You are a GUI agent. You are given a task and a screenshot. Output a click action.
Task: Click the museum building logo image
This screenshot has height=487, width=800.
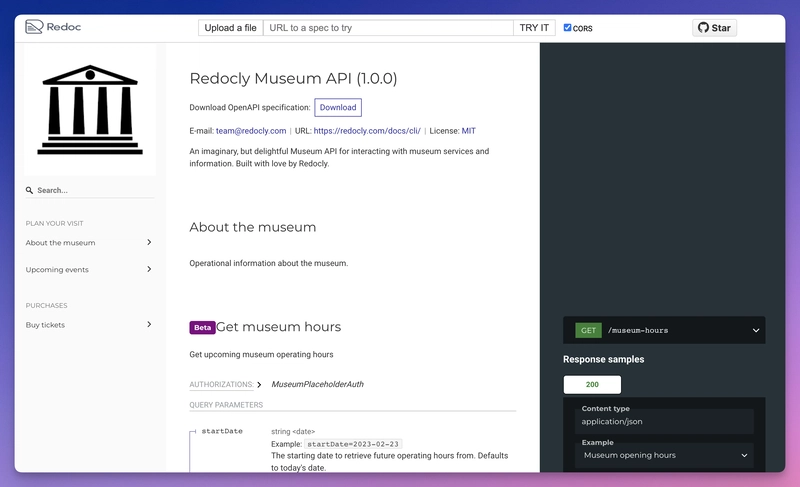tap(90, 110)
